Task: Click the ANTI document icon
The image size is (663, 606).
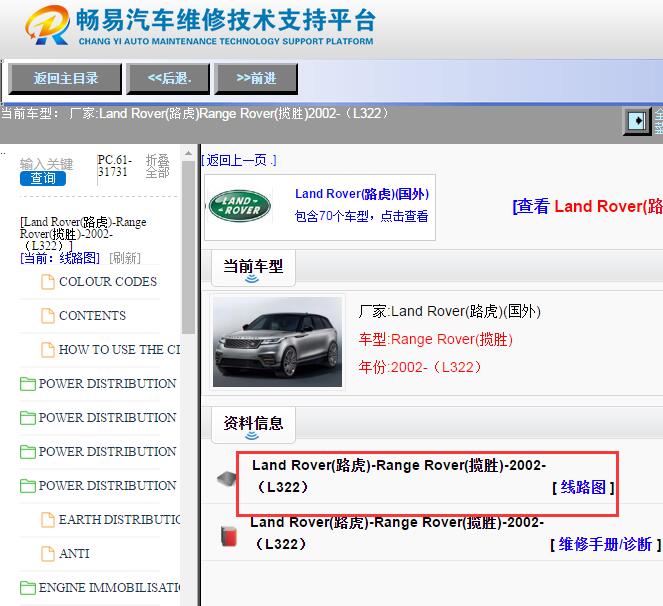Action: coord(48,554)
